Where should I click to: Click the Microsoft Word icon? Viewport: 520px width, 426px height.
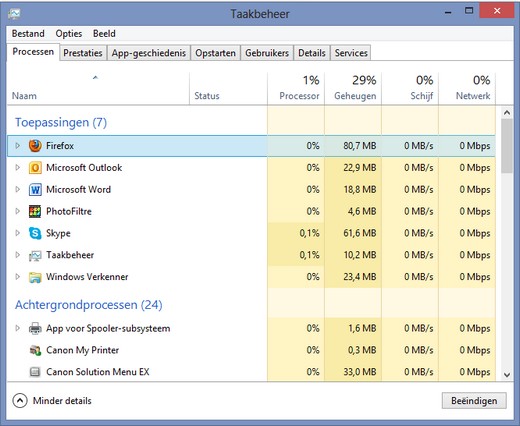35,189
